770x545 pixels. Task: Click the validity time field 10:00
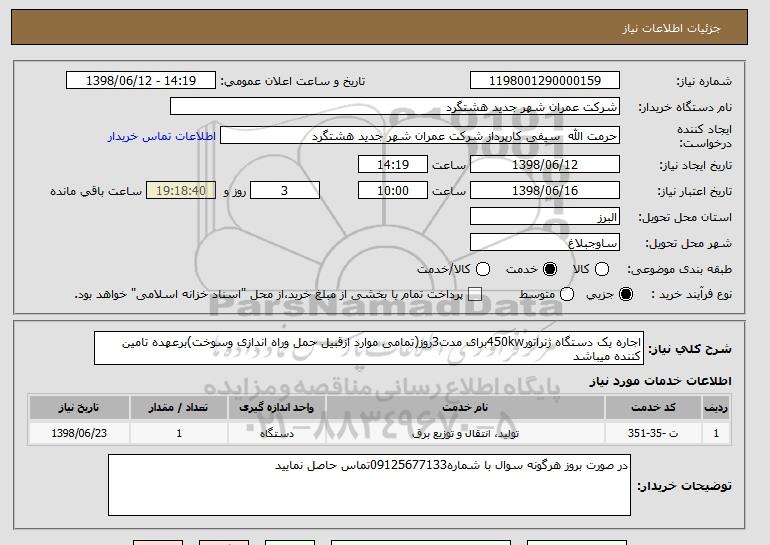[393, 191]
